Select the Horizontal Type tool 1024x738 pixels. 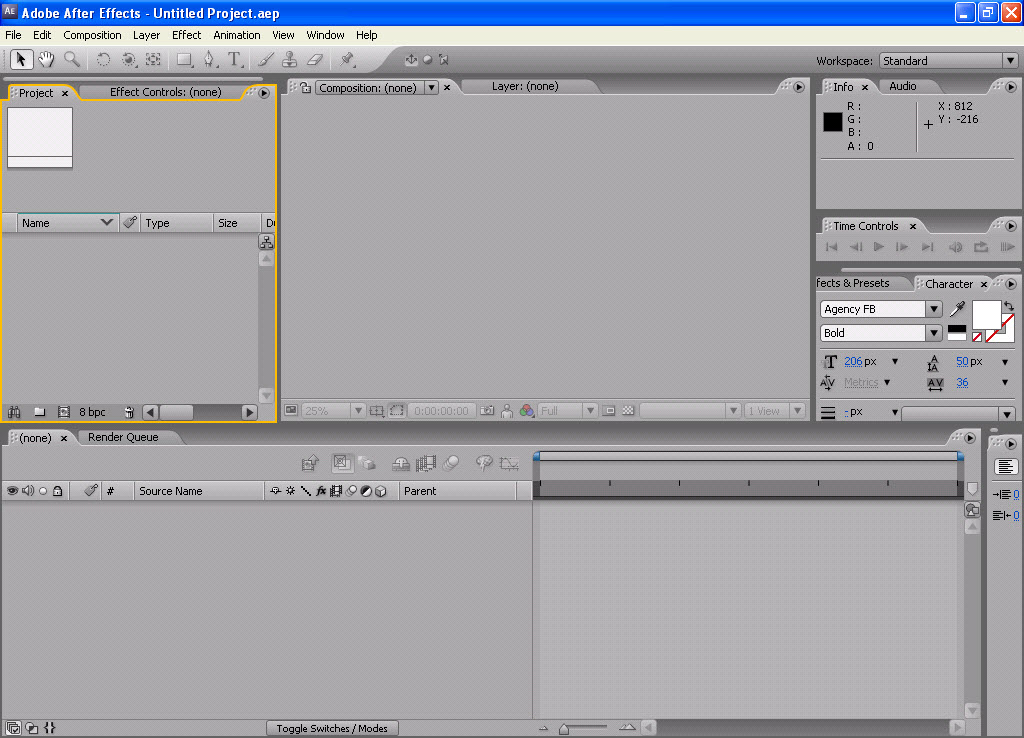tap(234, 60)
